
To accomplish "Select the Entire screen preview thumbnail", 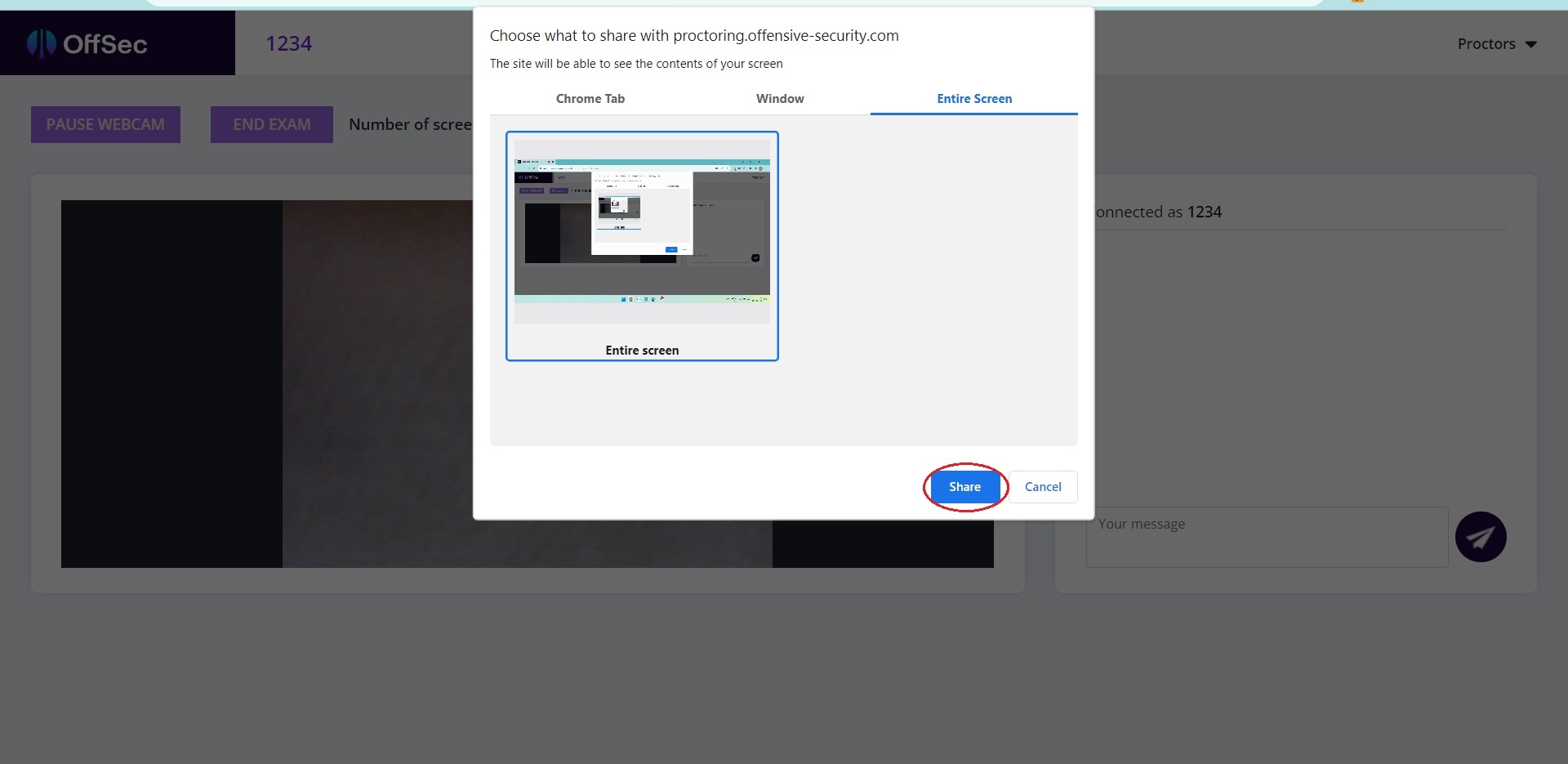I will pos(642,246).
